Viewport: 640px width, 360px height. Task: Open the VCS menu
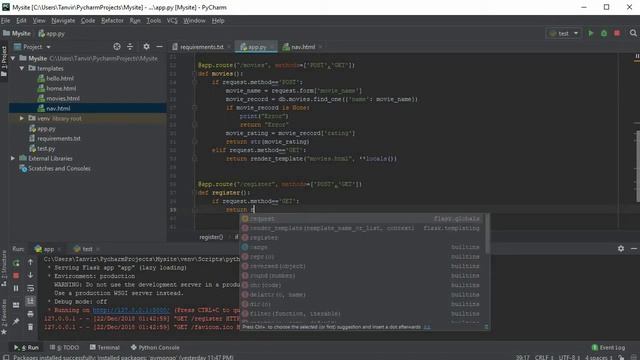coord(172,20)
